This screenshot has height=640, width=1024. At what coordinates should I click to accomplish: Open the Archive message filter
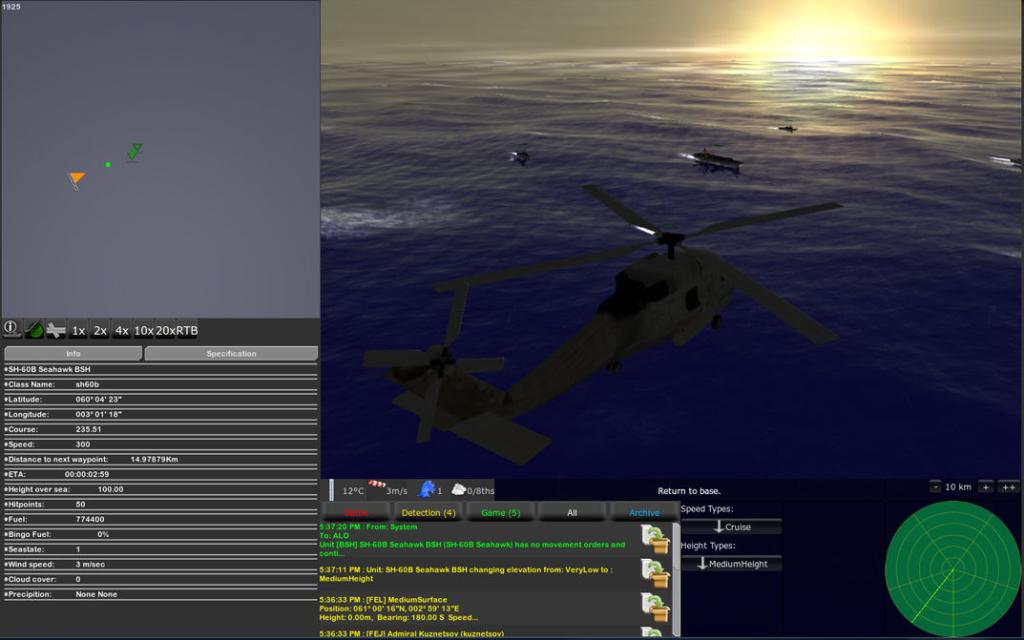(x=644, y=512)
